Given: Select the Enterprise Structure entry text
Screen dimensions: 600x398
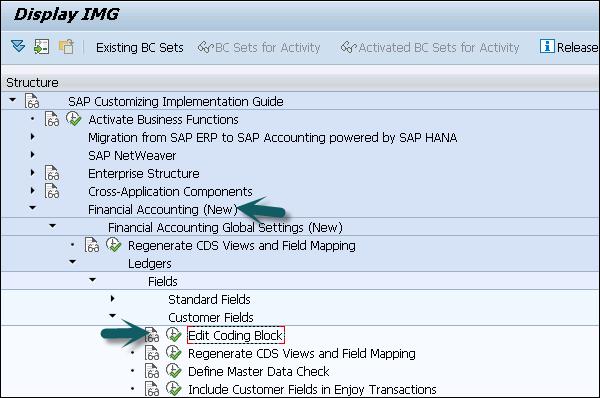Looking at the screenshot, I should 143,173.
